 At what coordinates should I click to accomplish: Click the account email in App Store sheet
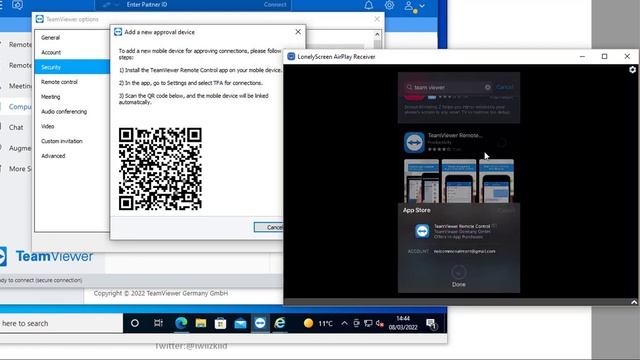coord(464,251)
